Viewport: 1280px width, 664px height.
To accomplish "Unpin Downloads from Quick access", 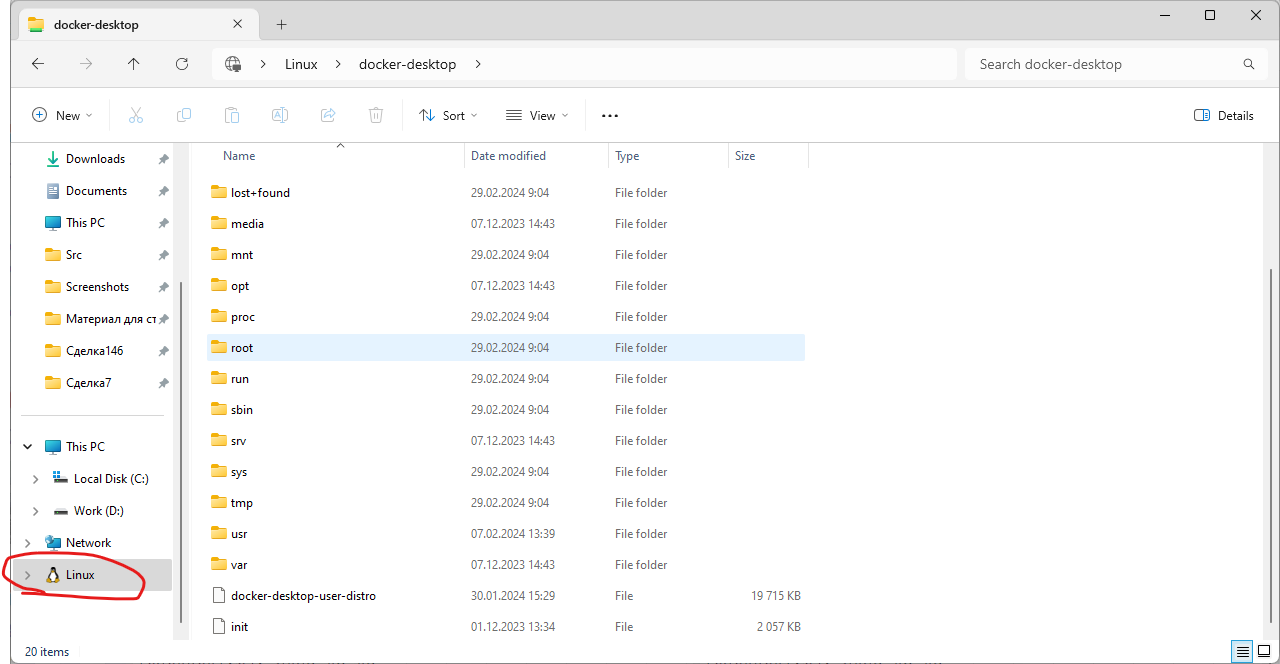I will click(163, 159).
